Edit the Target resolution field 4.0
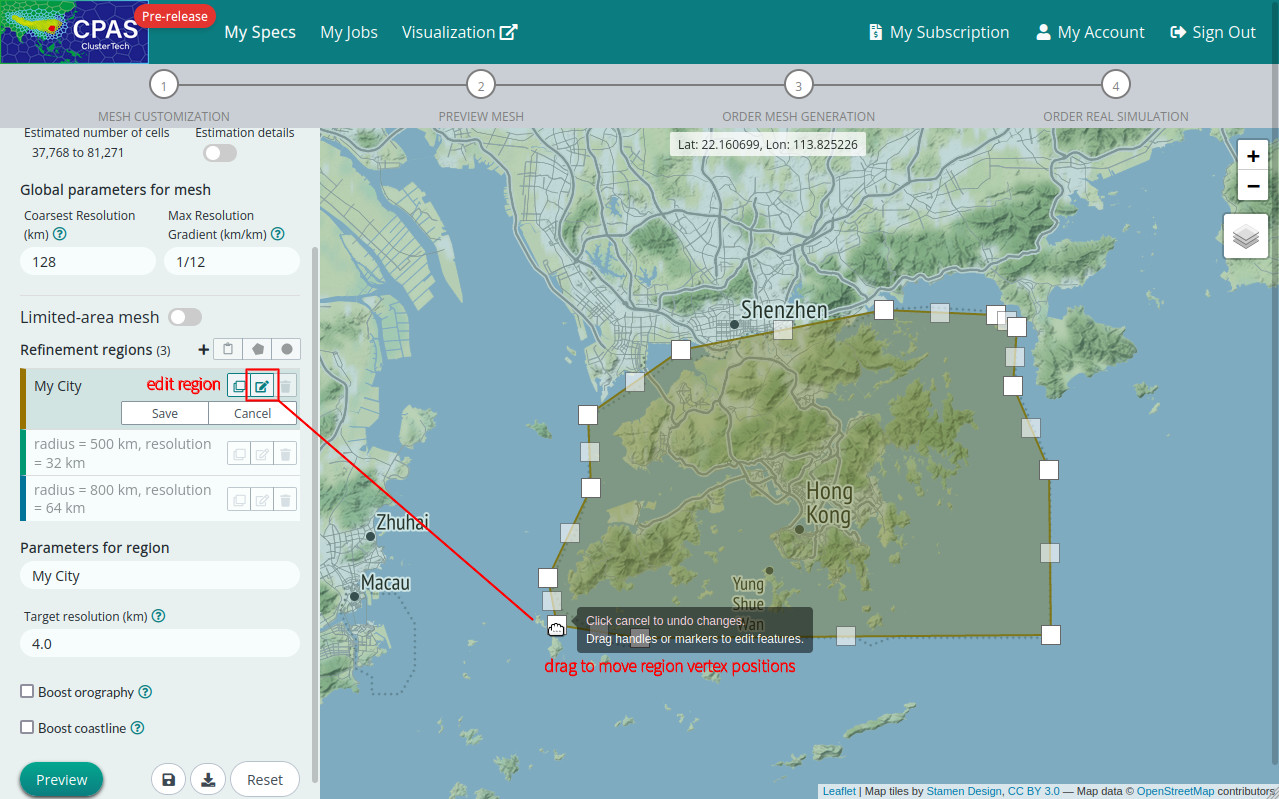 coord(160,643)
